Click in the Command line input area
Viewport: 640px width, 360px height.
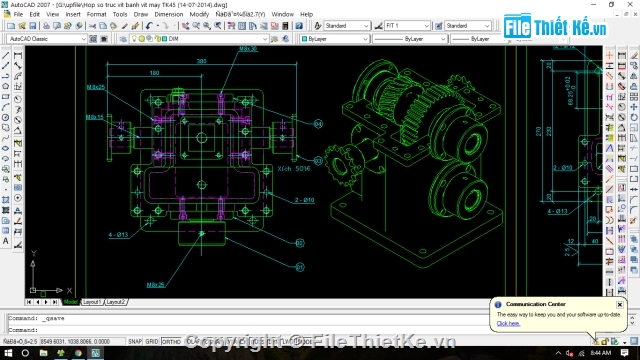tap(245, 330)
